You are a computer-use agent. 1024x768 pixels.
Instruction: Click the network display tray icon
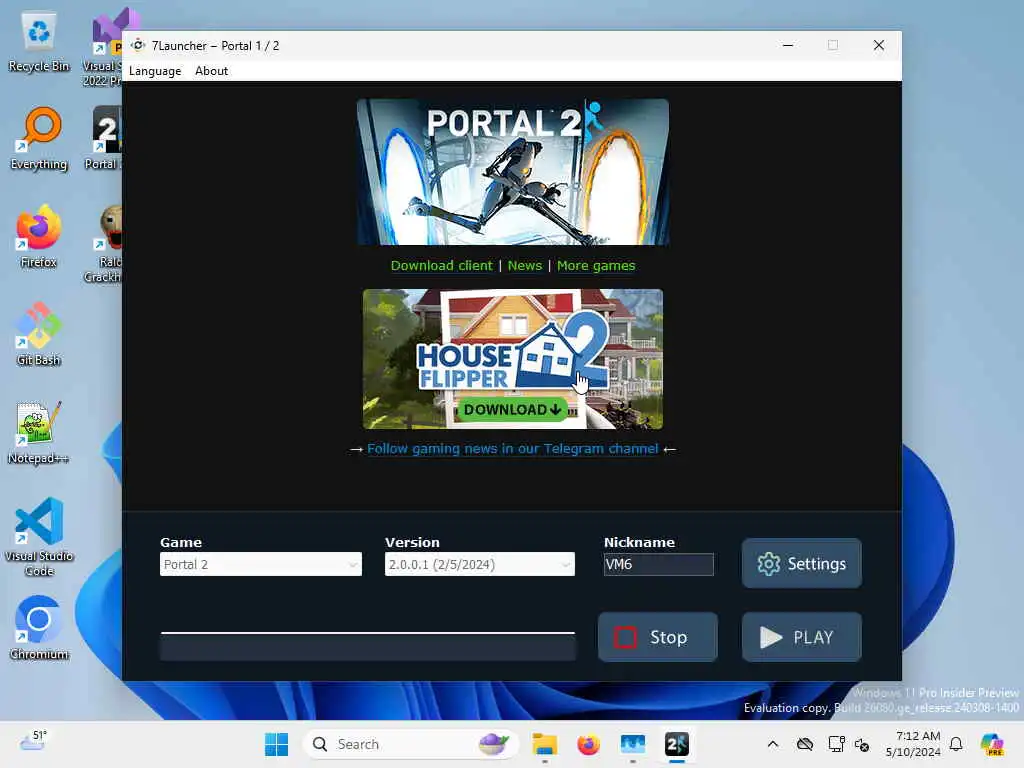point(836,744)
